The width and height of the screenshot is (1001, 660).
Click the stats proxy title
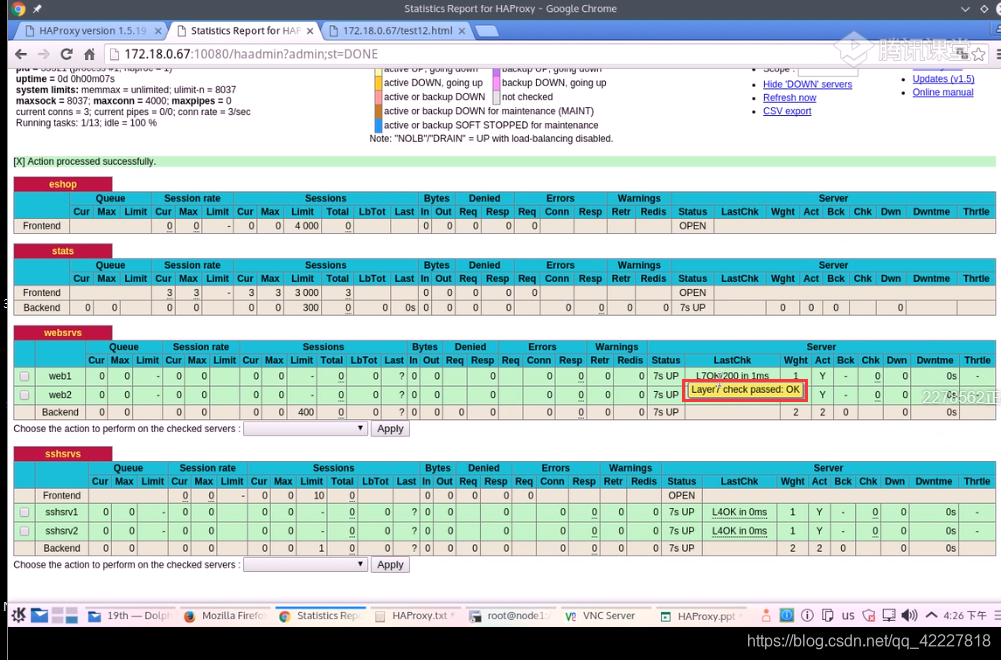coord(63,251)
